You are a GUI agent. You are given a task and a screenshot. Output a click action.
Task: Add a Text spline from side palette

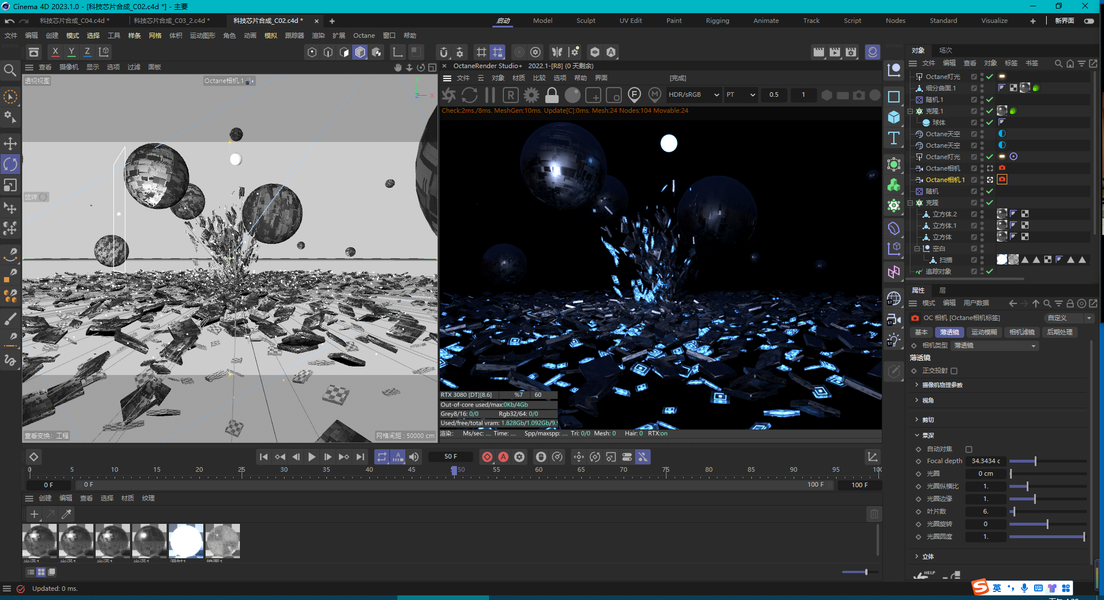point(893,138)
